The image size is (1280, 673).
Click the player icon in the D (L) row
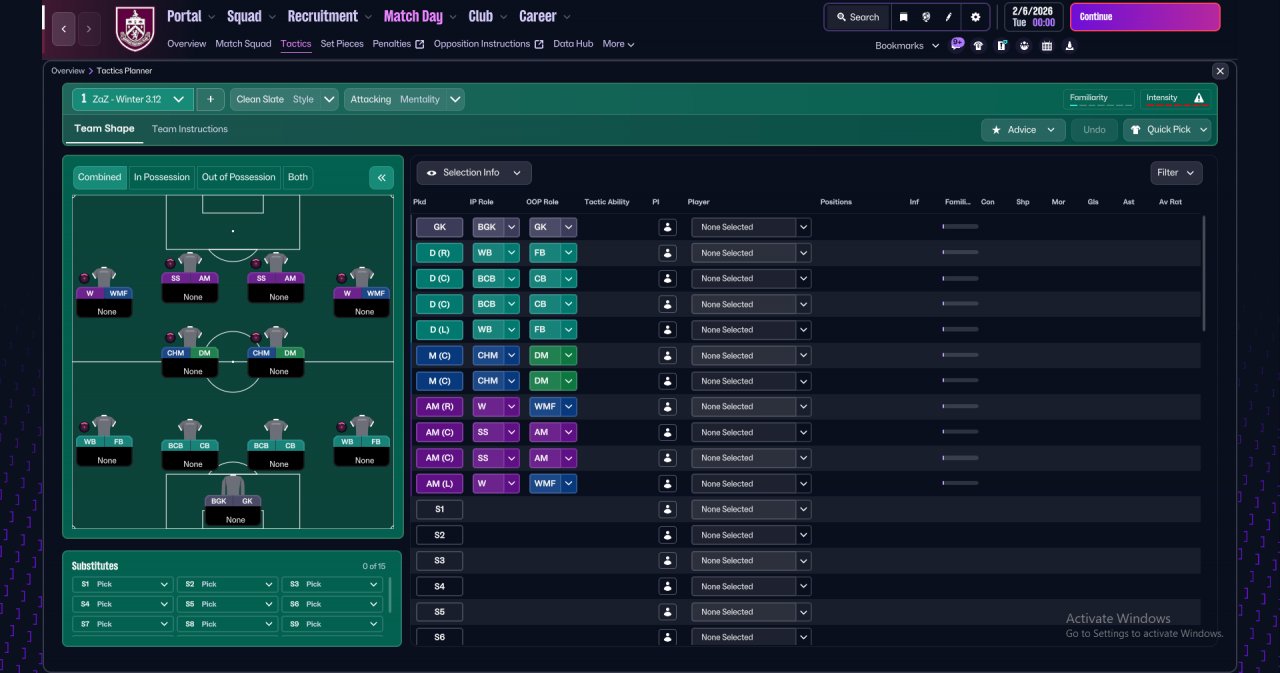point(667,330)
